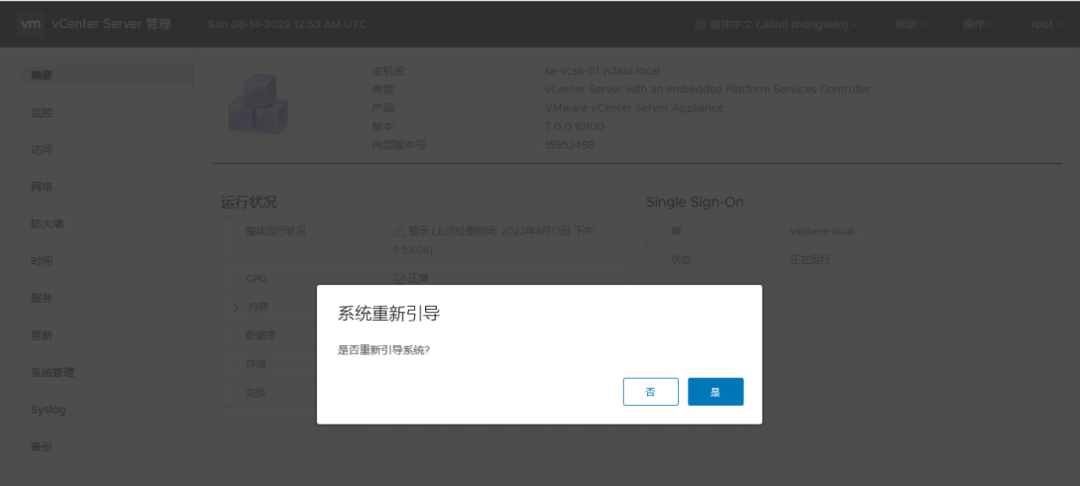The width and height of the screenshot is (1080, 486).
Task: Click the vm logo in header
Action: pyautogui.click(x=30, y=24)
